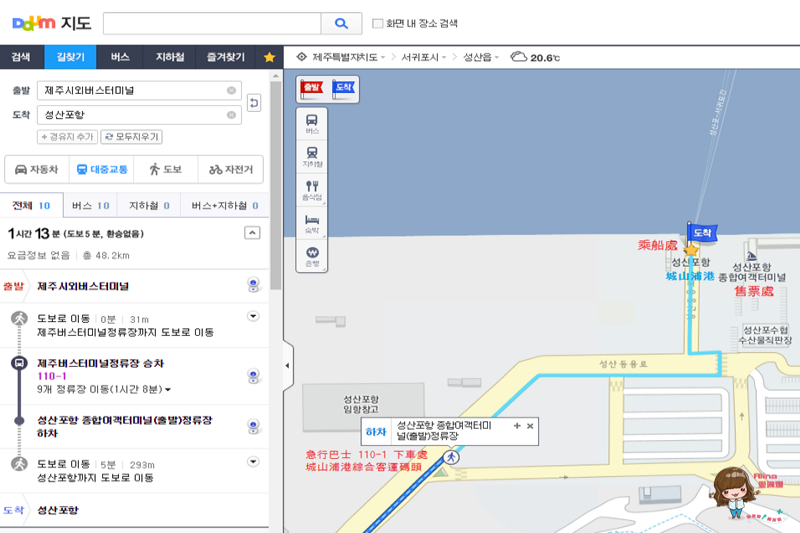The width and height of the screenshot is (800, 533).
Task: Switch to 버스 top tab
Action: pyautogui.click(x=120, y=57)
